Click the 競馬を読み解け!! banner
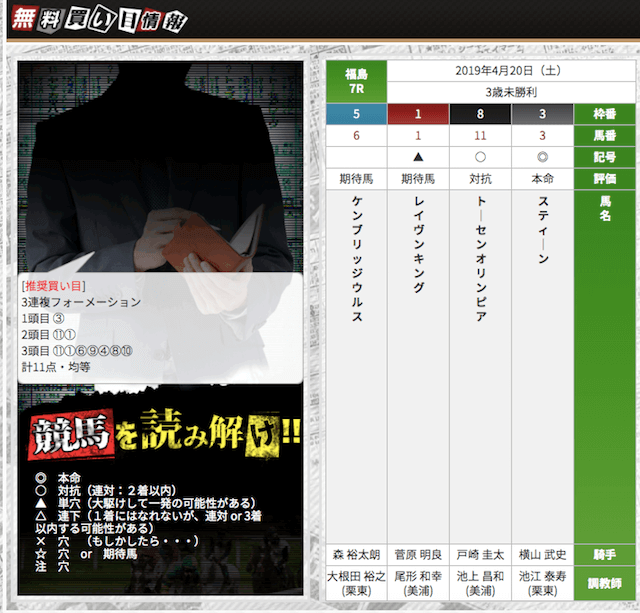 [x=165, y=433]
